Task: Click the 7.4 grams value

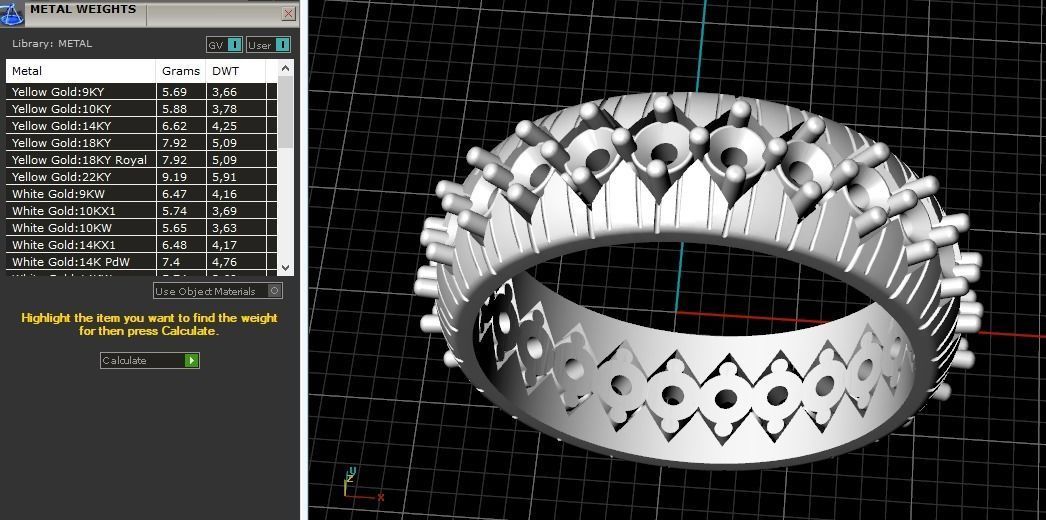Action: 170,262
